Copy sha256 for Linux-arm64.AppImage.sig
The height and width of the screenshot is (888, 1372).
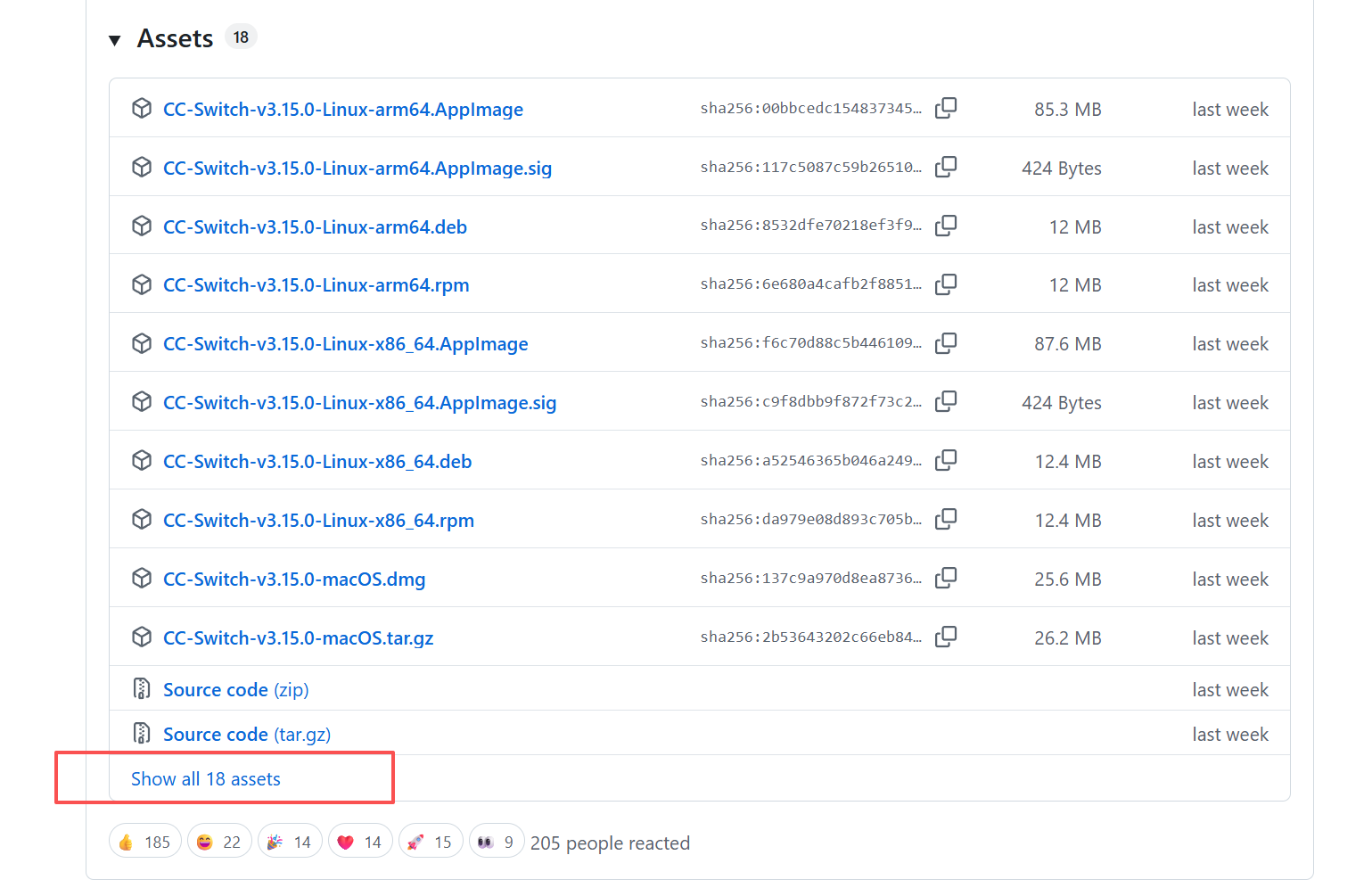946,168
